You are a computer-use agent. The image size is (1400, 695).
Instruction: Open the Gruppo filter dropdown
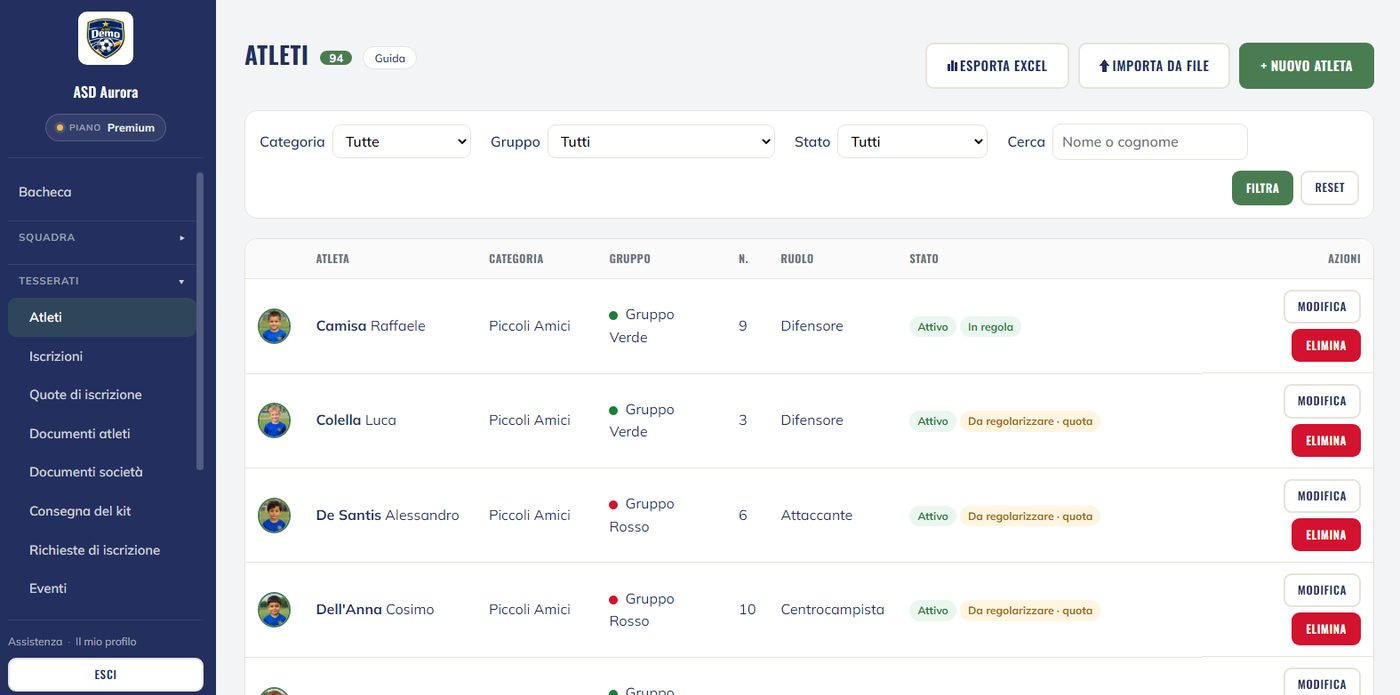pos(661,142)
